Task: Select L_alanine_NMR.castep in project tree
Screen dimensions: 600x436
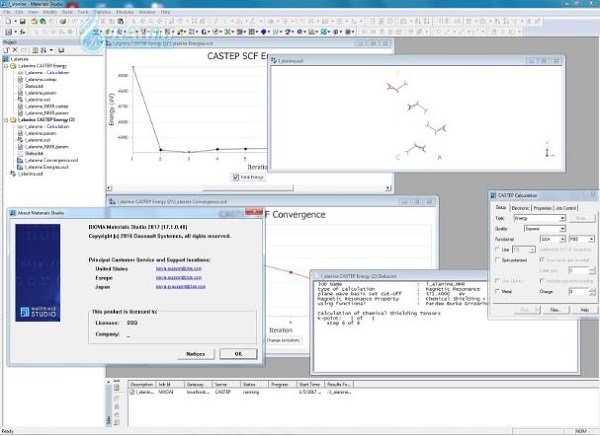Action: click(47, 106)
